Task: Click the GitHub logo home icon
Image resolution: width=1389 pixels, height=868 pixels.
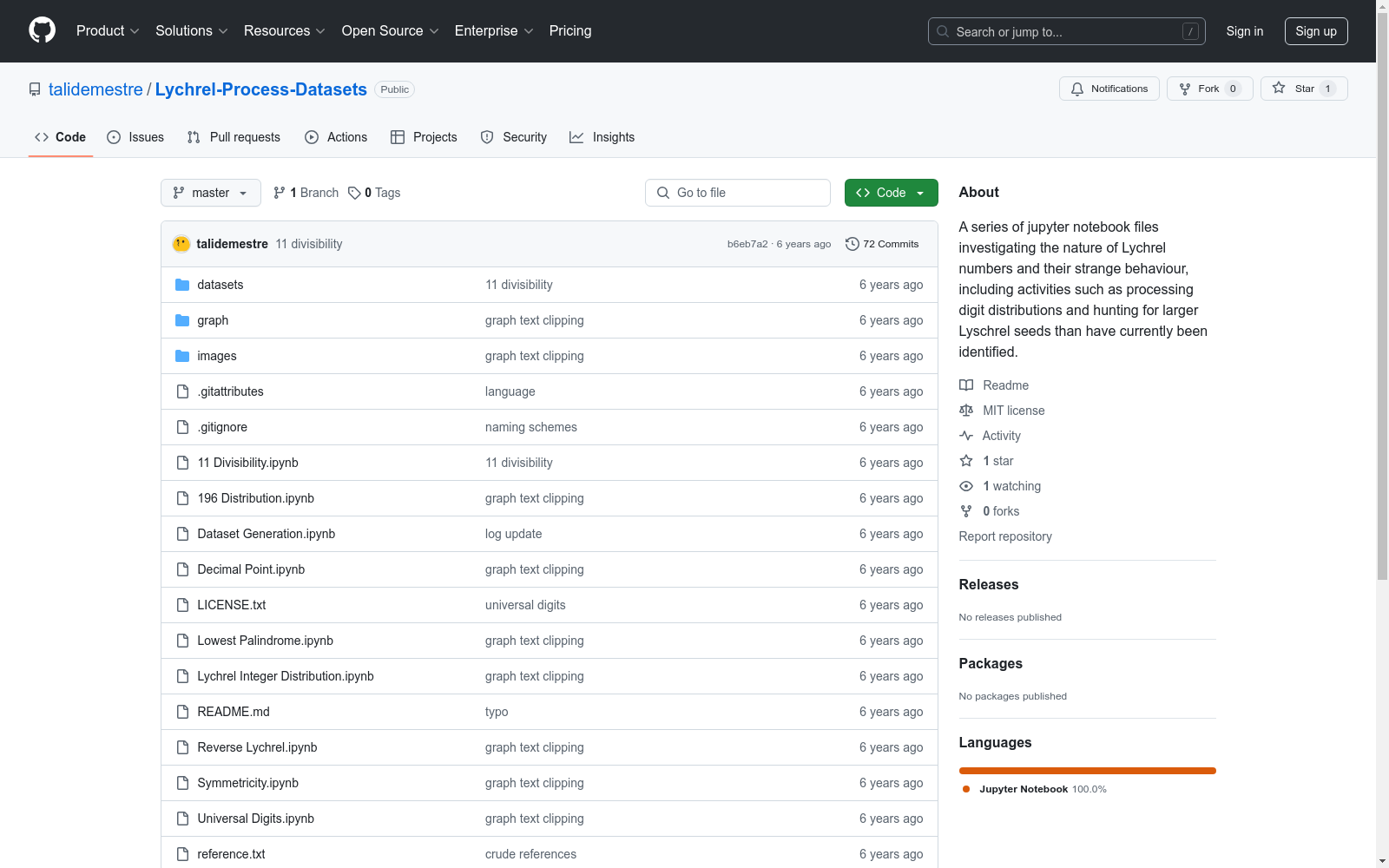Action: tap(42, 30)
